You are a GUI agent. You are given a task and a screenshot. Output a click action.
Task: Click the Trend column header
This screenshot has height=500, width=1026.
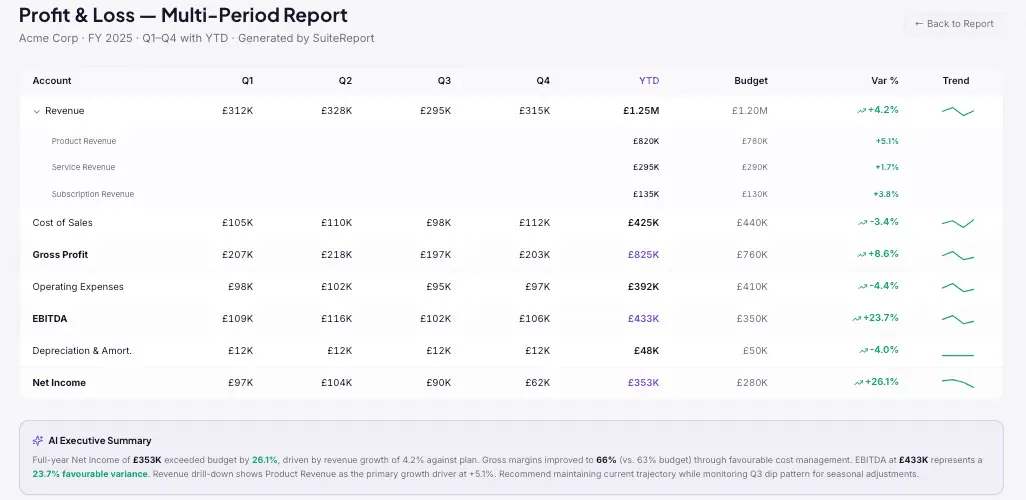(x=956, y=81)
